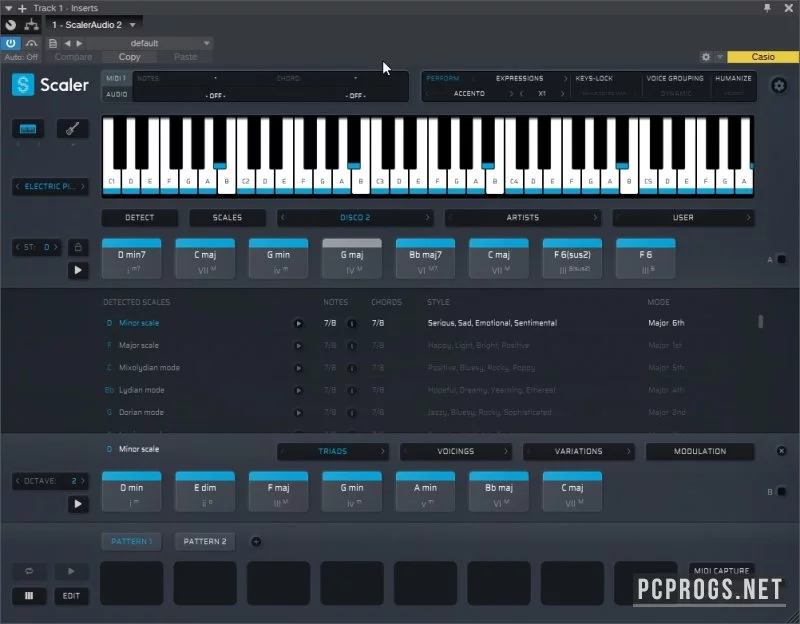The image size is (800, 624).
Task: Close the Minor scale chord panel
Action: coord(781,451)
